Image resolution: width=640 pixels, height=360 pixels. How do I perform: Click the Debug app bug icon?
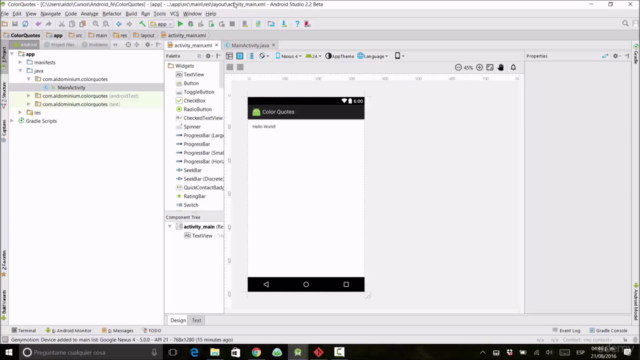pyautogui.click(x=191, y=24)
